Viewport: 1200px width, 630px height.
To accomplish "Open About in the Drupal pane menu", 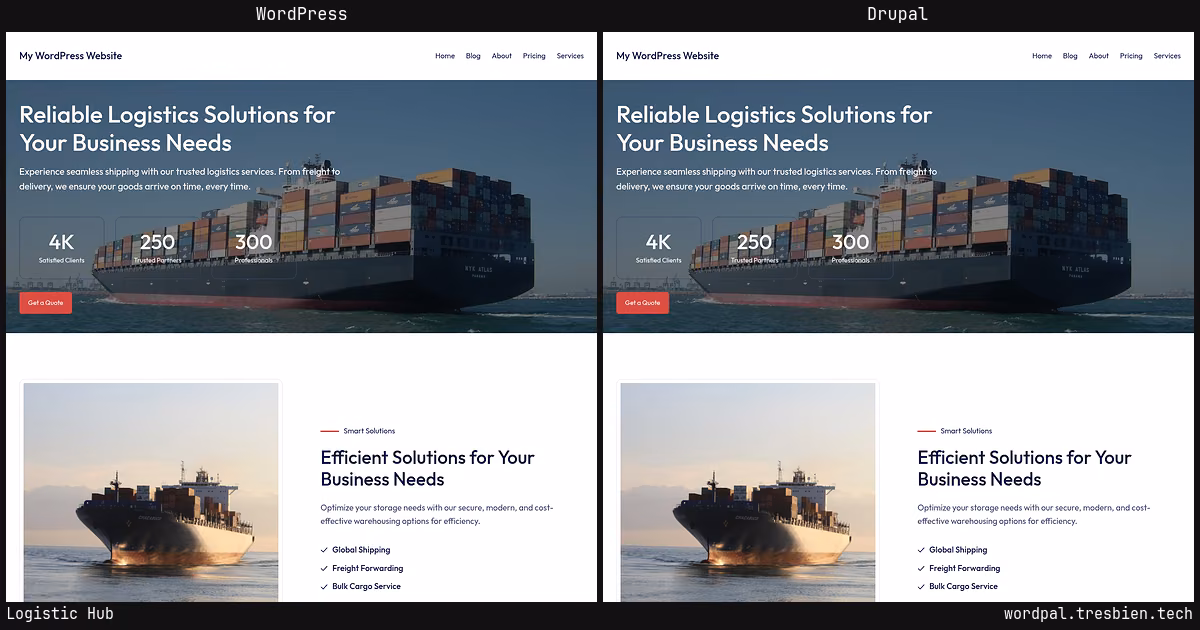I will (1099, 56).
